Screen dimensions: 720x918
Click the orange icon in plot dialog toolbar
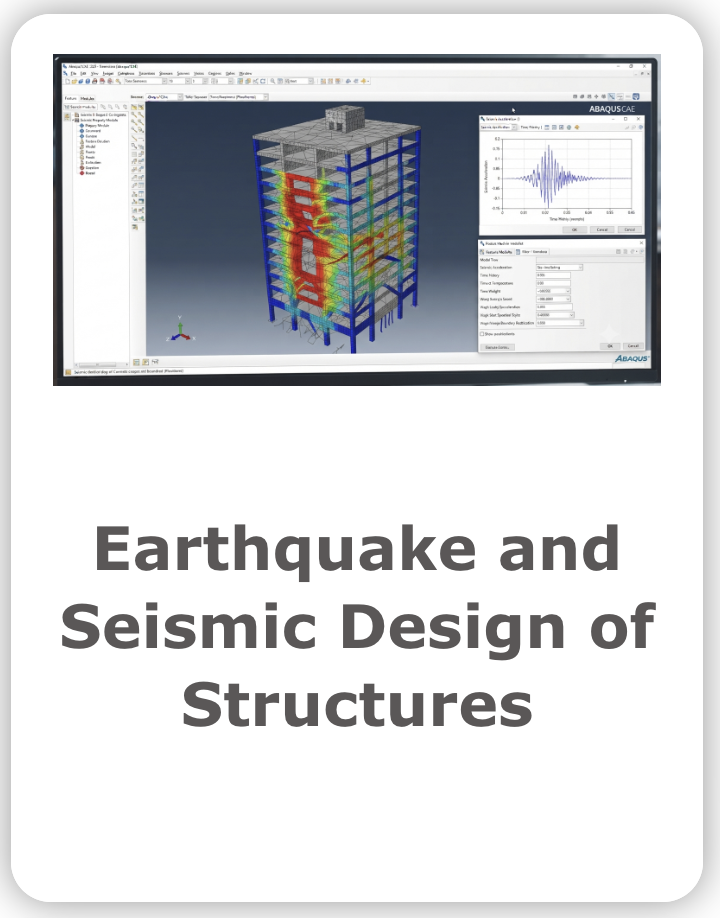[577, 127]
